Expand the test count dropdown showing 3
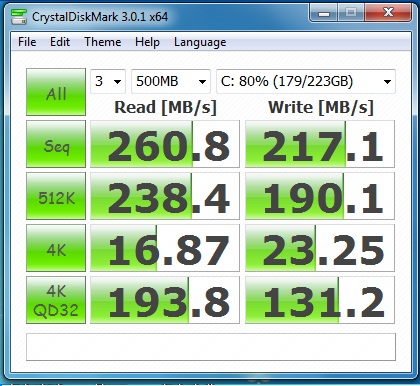Viewport: 420px width, 386px height. point(108,81)
